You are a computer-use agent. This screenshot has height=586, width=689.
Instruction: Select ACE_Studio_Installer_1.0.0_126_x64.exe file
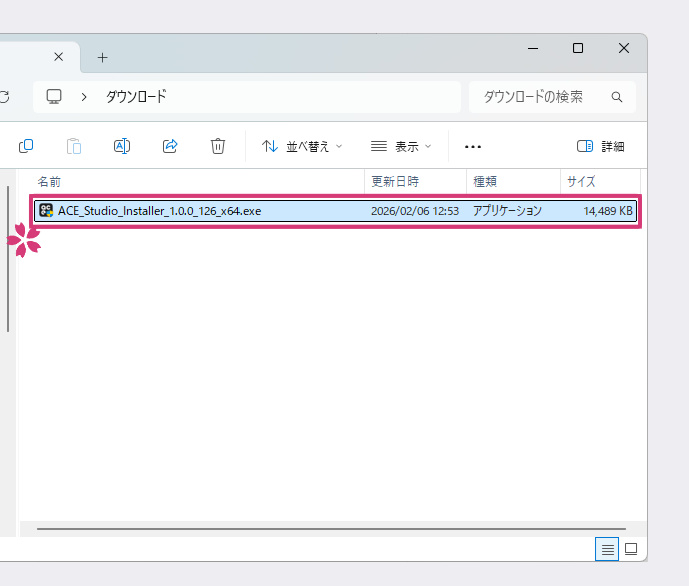160,211
